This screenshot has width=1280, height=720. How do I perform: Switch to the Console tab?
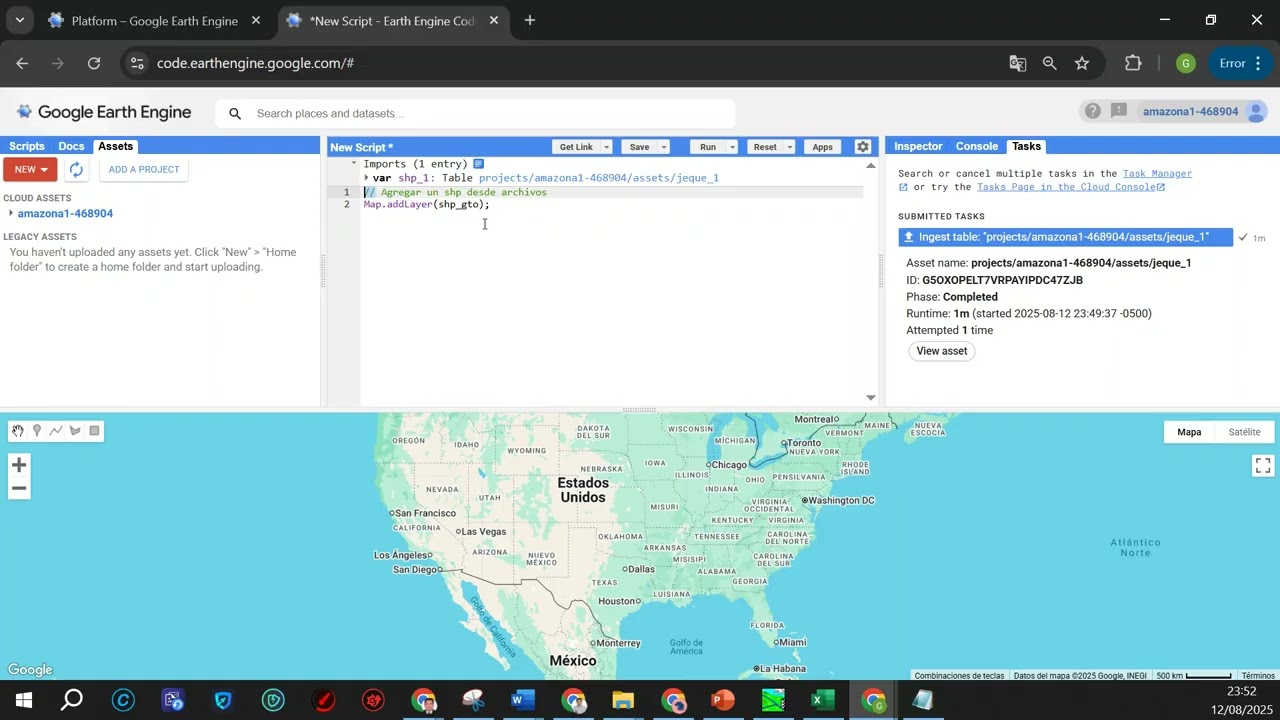click(977, 146)
